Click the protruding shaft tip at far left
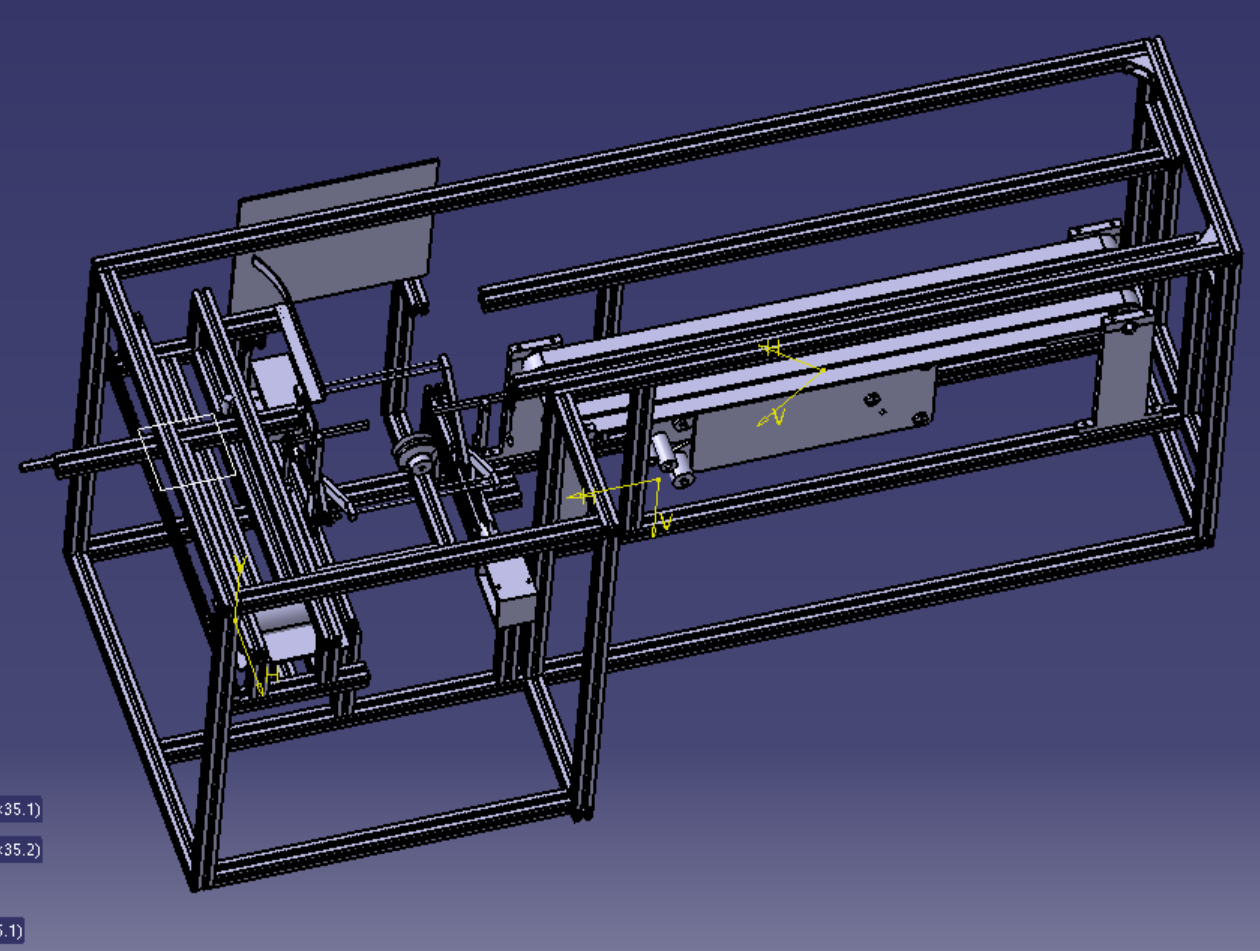This screenshot has width=1260, height=951. click(30, 465)
